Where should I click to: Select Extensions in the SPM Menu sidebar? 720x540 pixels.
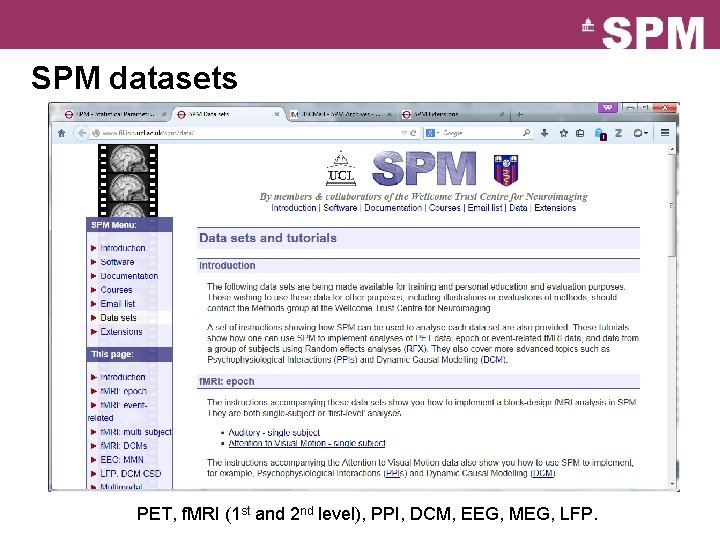click(x=121, y=332)
